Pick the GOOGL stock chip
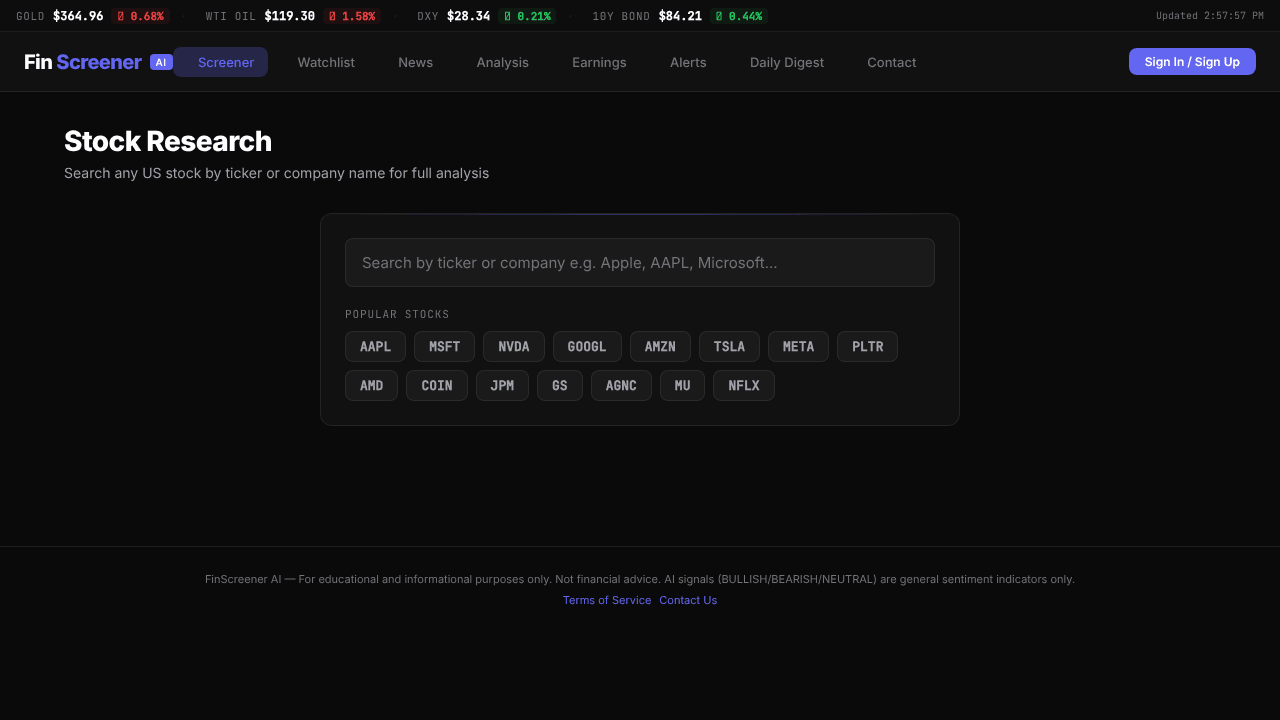 pyautogui.click(x=587, y=346)
